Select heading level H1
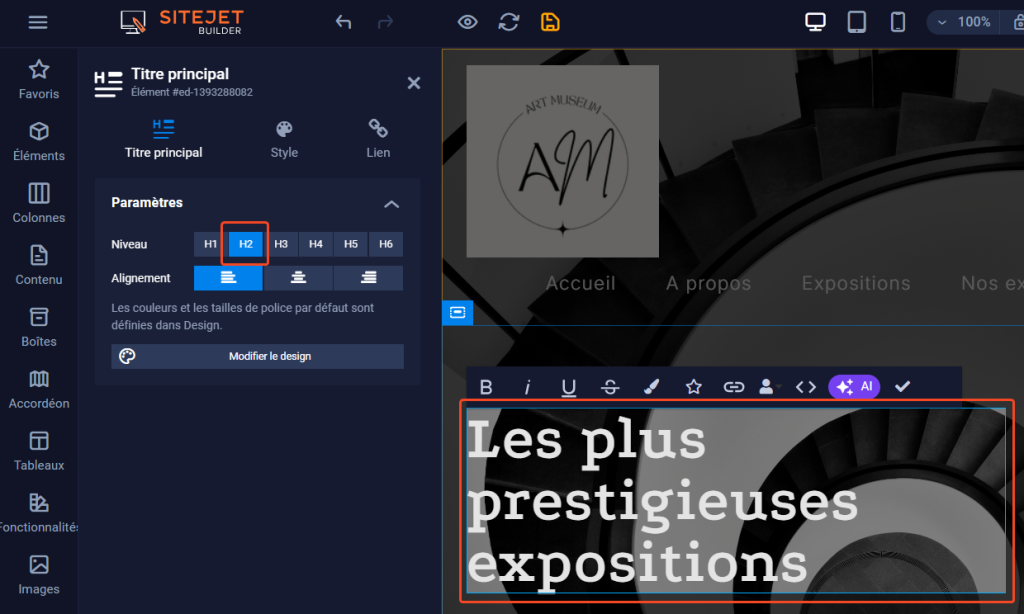 (209, 243)
